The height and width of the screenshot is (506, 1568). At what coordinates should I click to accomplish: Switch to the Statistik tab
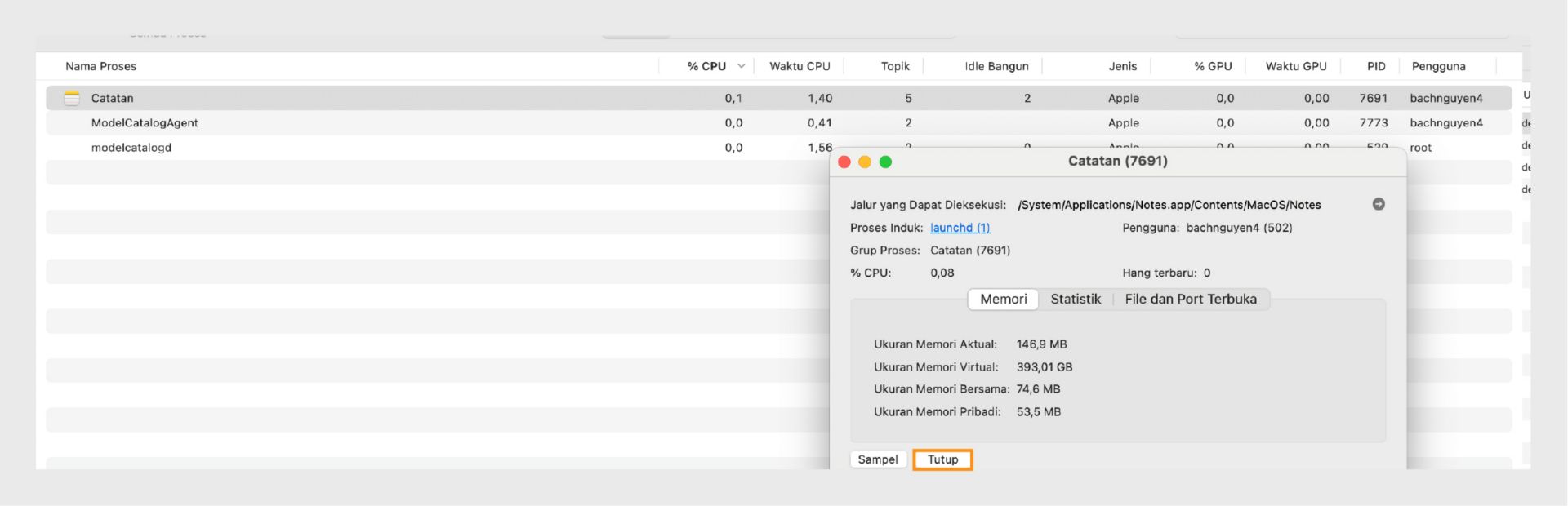1076,299
